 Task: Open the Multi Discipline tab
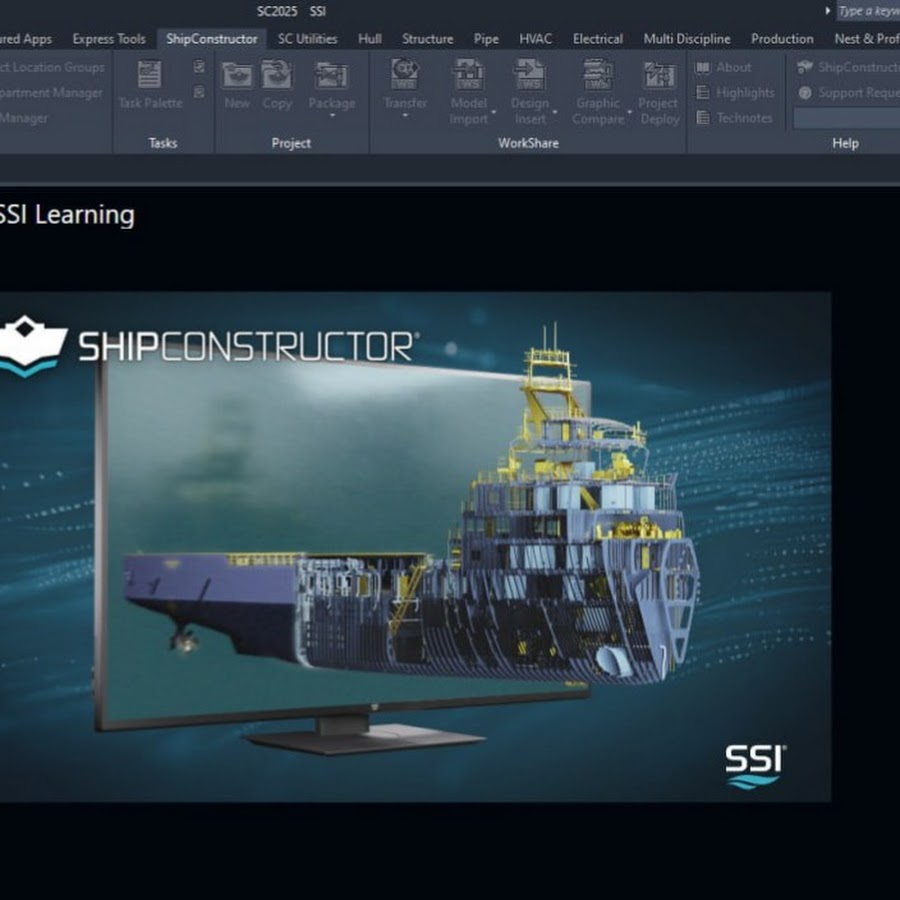[x=687, y=39]
